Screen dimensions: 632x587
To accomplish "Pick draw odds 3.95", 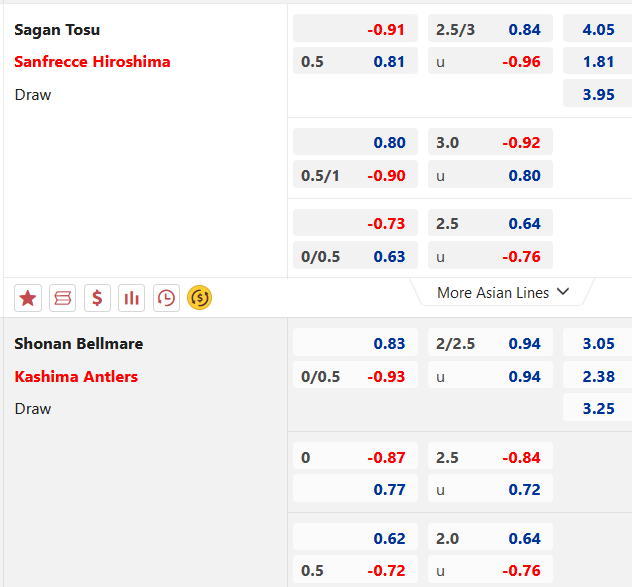I will [x=598, y=94].
